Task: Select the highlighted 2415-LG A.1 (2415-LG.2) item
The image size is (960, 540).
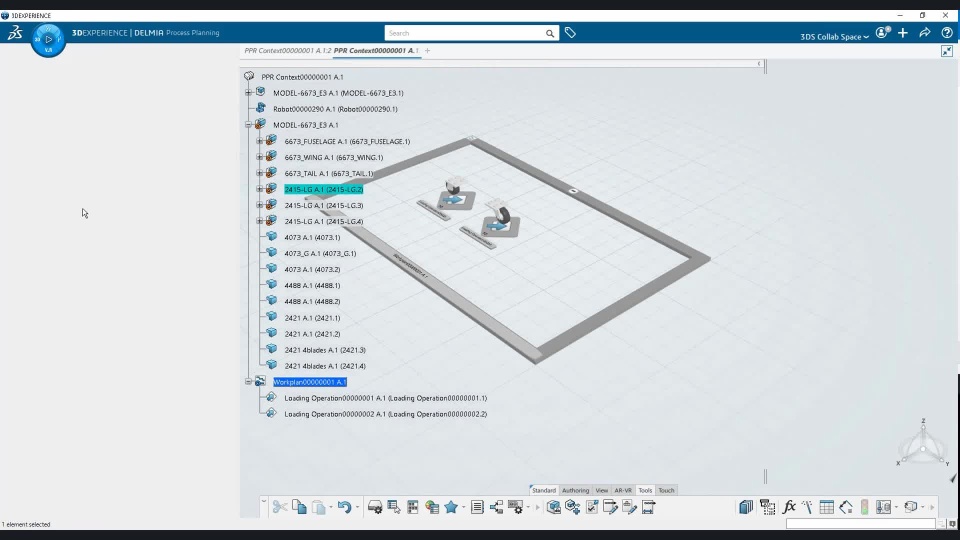Action: (x=323, y=189)
